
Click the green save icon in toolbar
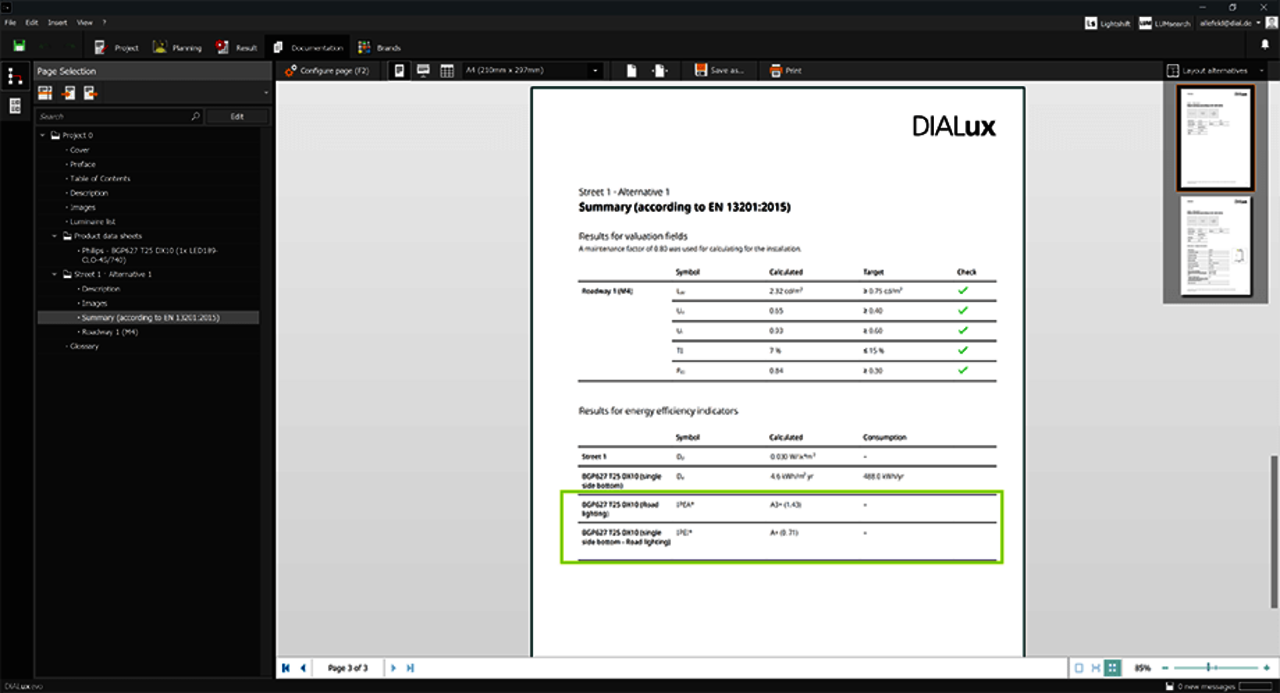(19, 46)
